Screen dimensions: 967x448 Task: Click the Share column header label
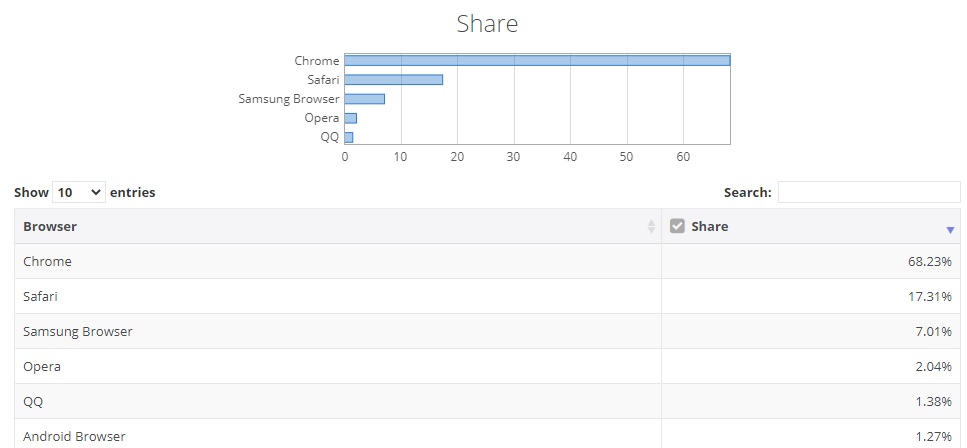coord(709,226)
